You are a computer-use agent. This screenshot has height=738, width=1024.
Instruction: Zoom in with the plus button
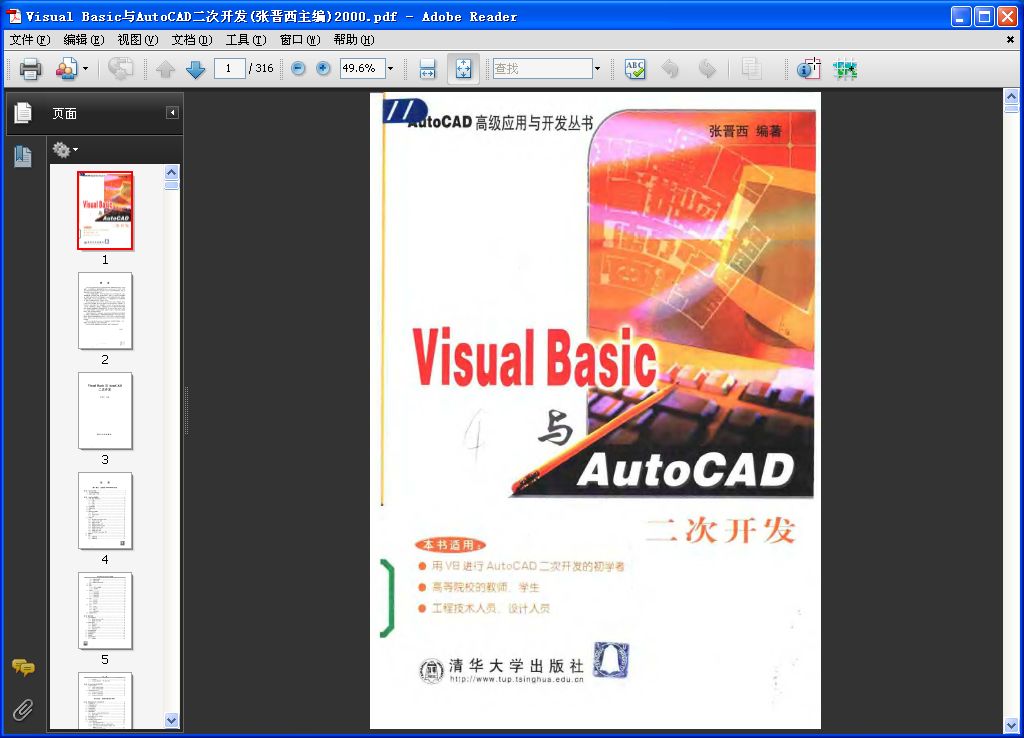(323, 68)
